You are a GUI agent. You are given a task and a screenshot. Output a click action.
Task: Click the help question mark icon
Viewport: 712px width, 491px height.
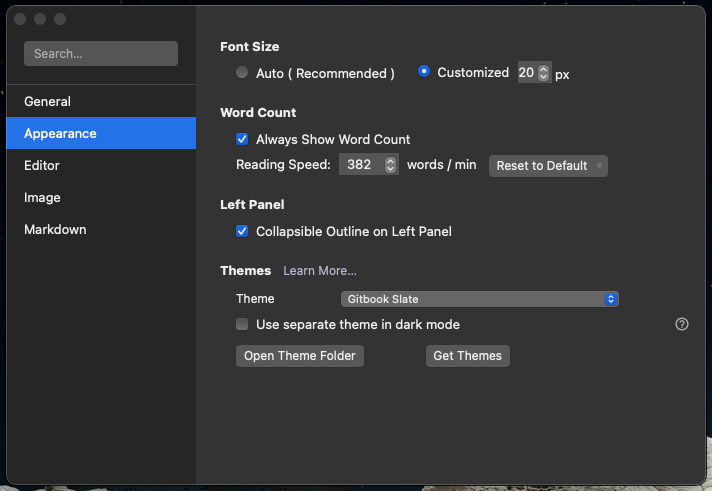(x=682, y=324)
